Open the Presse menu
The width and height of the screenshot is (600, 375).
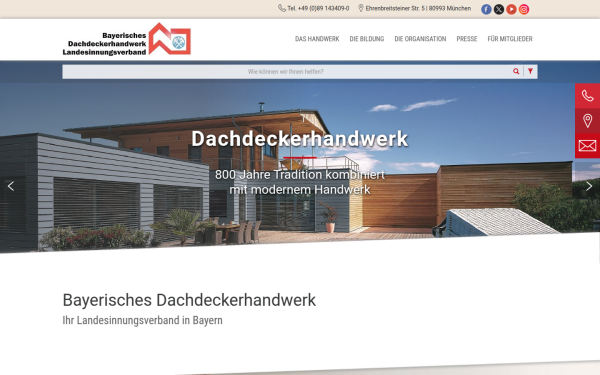[x=466, y=39]
